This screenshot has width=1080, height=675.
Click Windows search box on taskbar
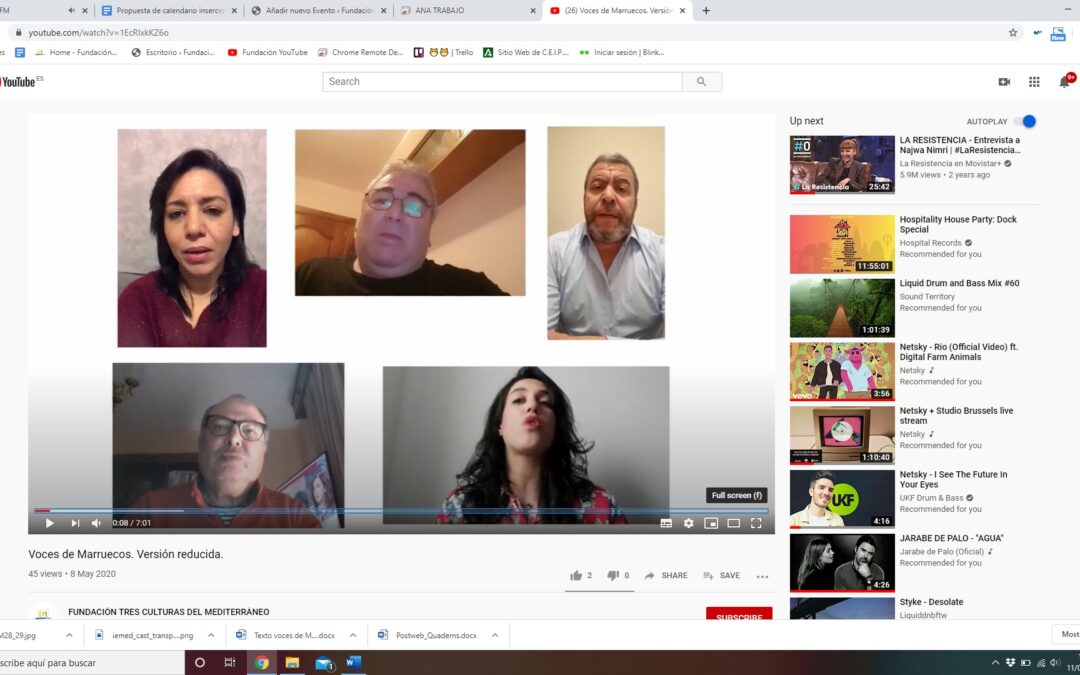click(92, 663)
